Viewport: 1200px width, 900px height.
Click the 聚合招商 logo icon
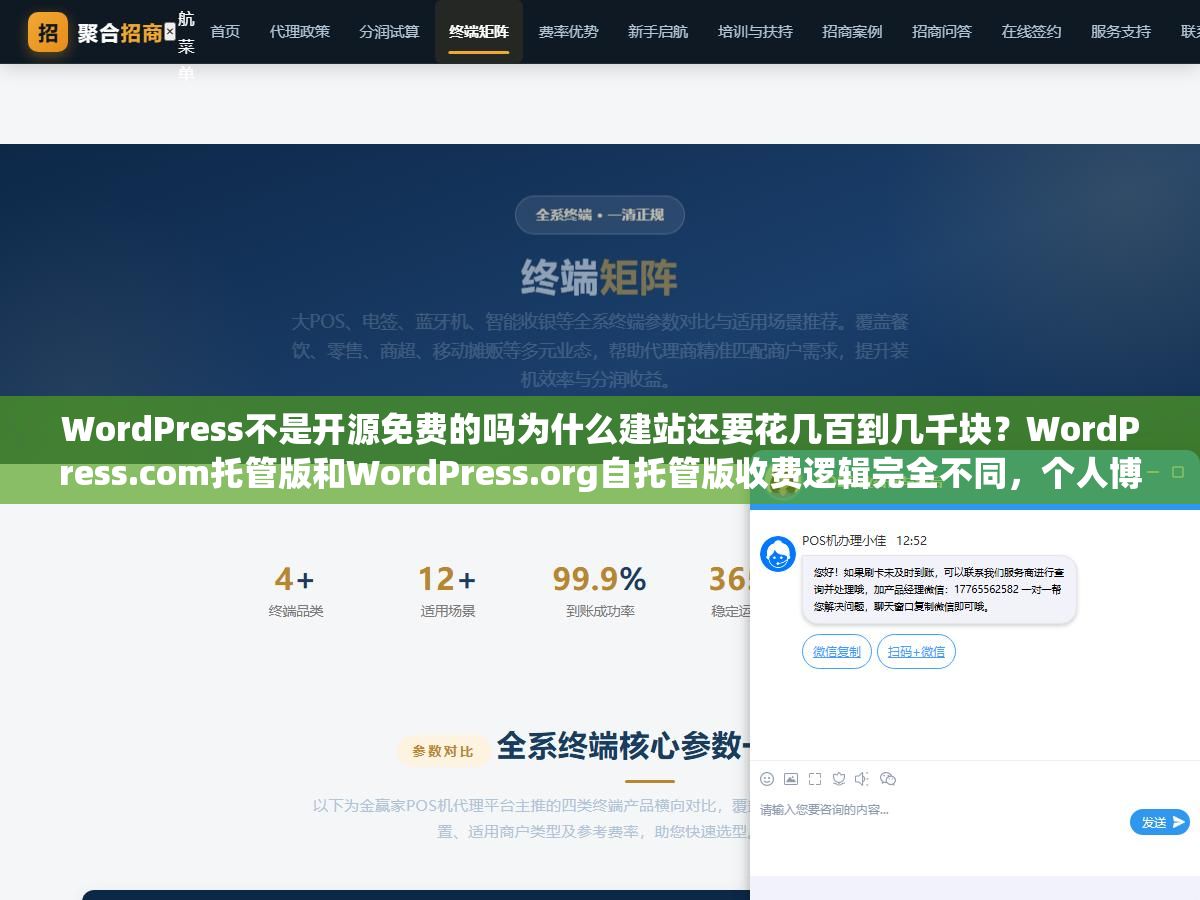click(48, 32)
